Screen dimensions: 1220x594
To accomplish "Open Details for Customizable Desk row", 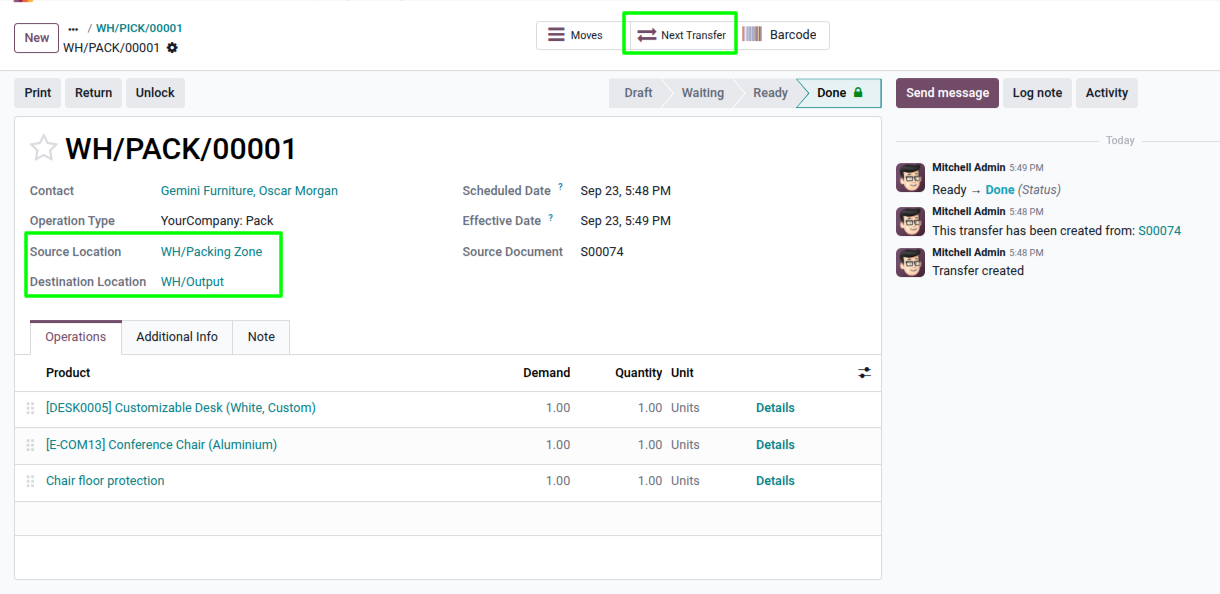I will 775,408.
